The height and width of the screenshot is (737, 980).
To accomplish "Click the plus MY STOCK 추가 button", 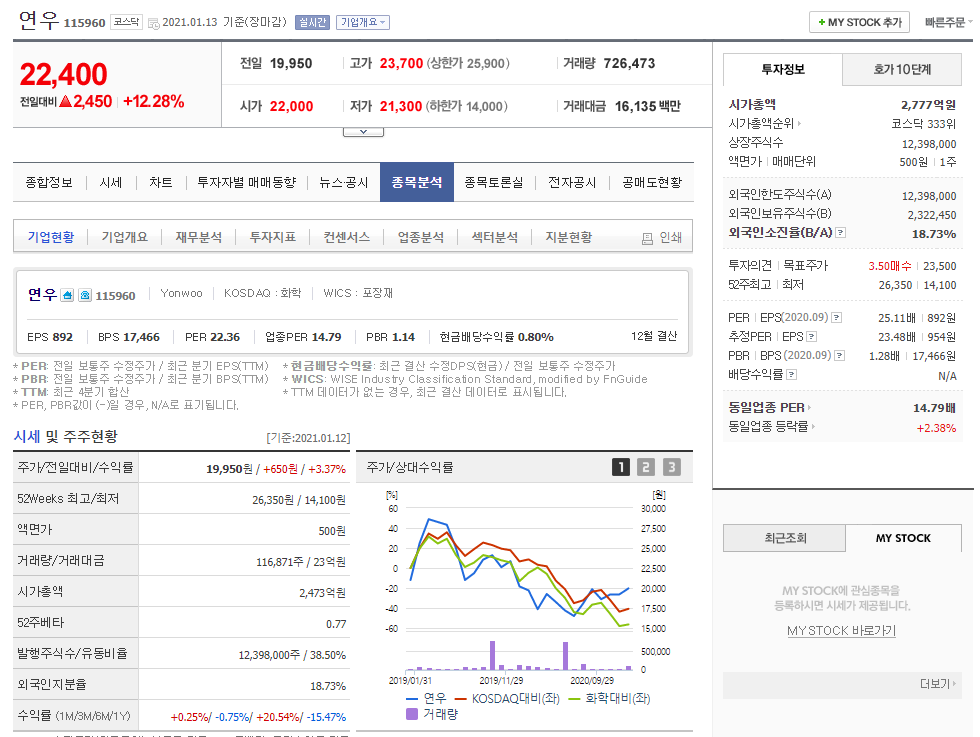I will (859, 23).
